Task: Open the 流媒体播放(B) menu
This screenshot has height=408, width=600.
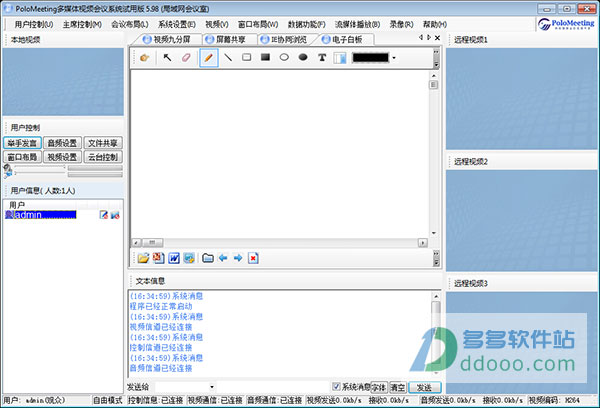Action: click(357, 24)
